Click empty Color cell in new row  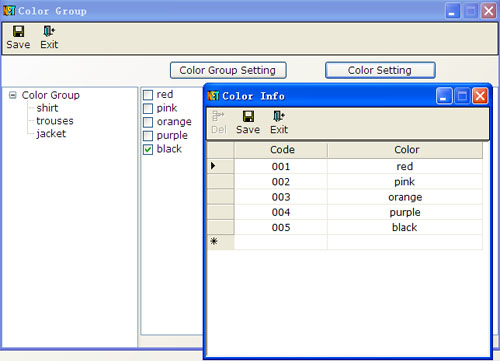click(x=405, y=242)
